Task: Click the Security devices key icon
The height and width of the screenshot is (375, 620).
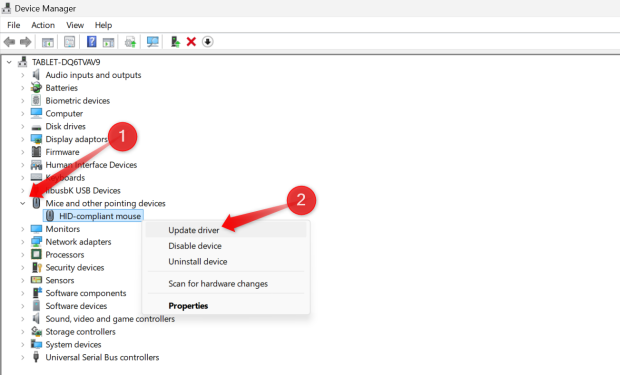Action: click(36, 267)
